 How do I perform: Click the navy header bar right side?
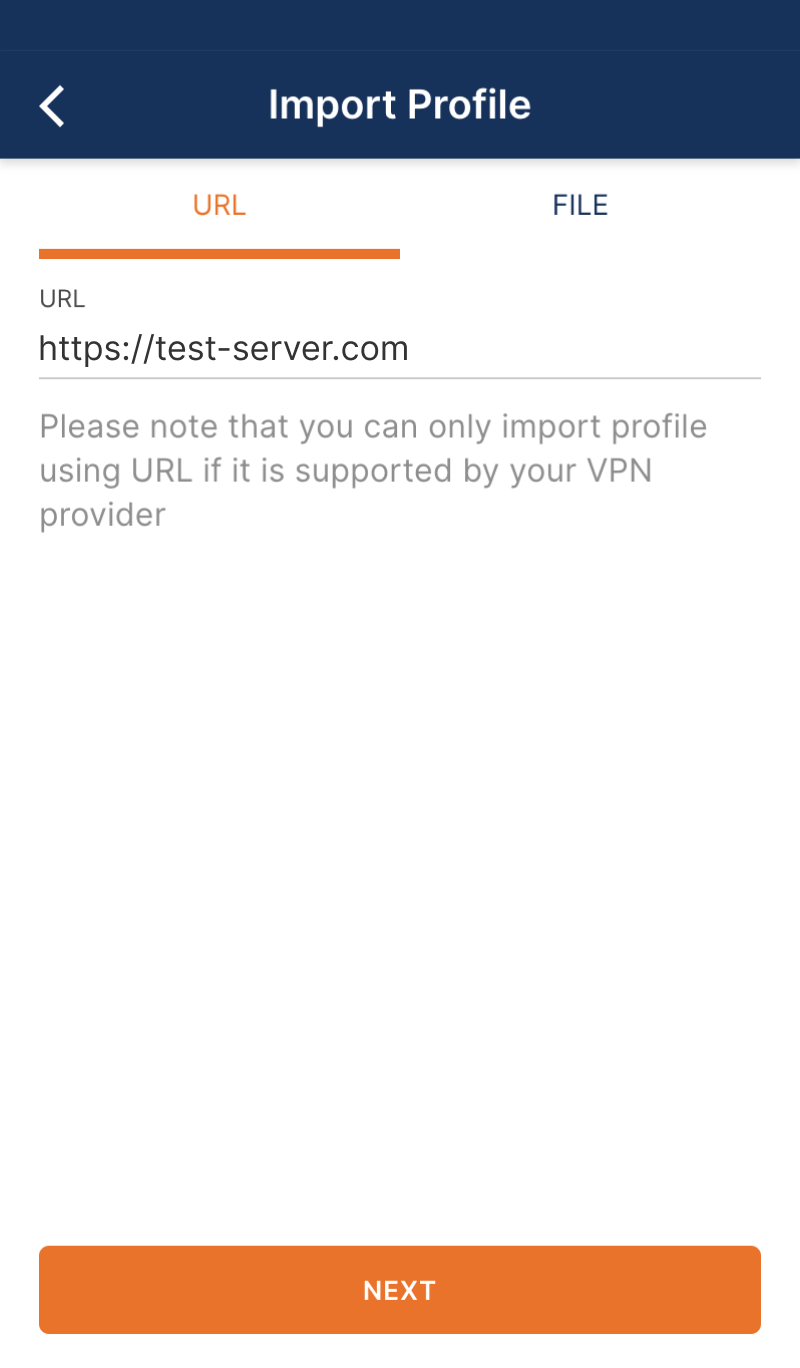[680, 105]
